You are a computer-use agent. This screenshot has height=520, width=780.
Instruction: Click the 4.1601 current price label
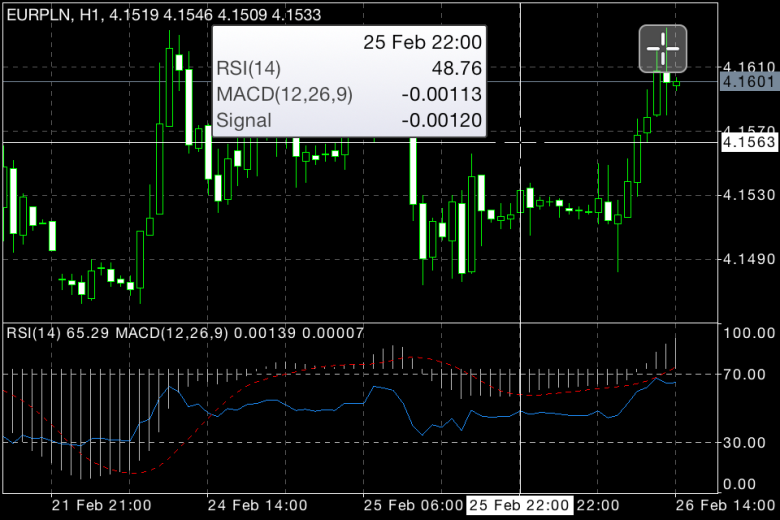748,81
